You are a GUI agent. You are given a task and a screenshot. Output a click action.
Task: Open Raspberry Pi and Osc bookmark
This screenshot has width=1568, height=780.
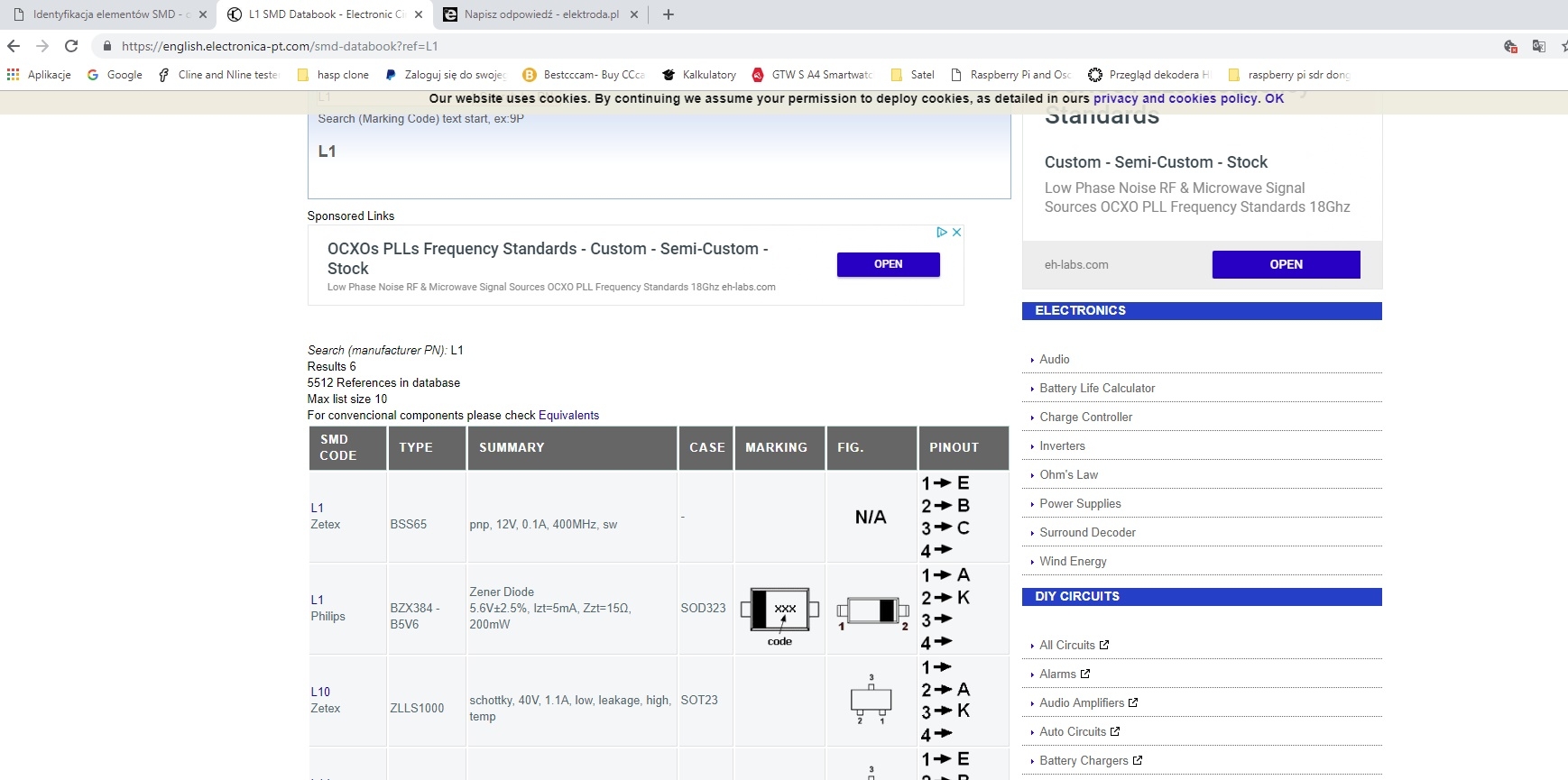(1010, 75)
